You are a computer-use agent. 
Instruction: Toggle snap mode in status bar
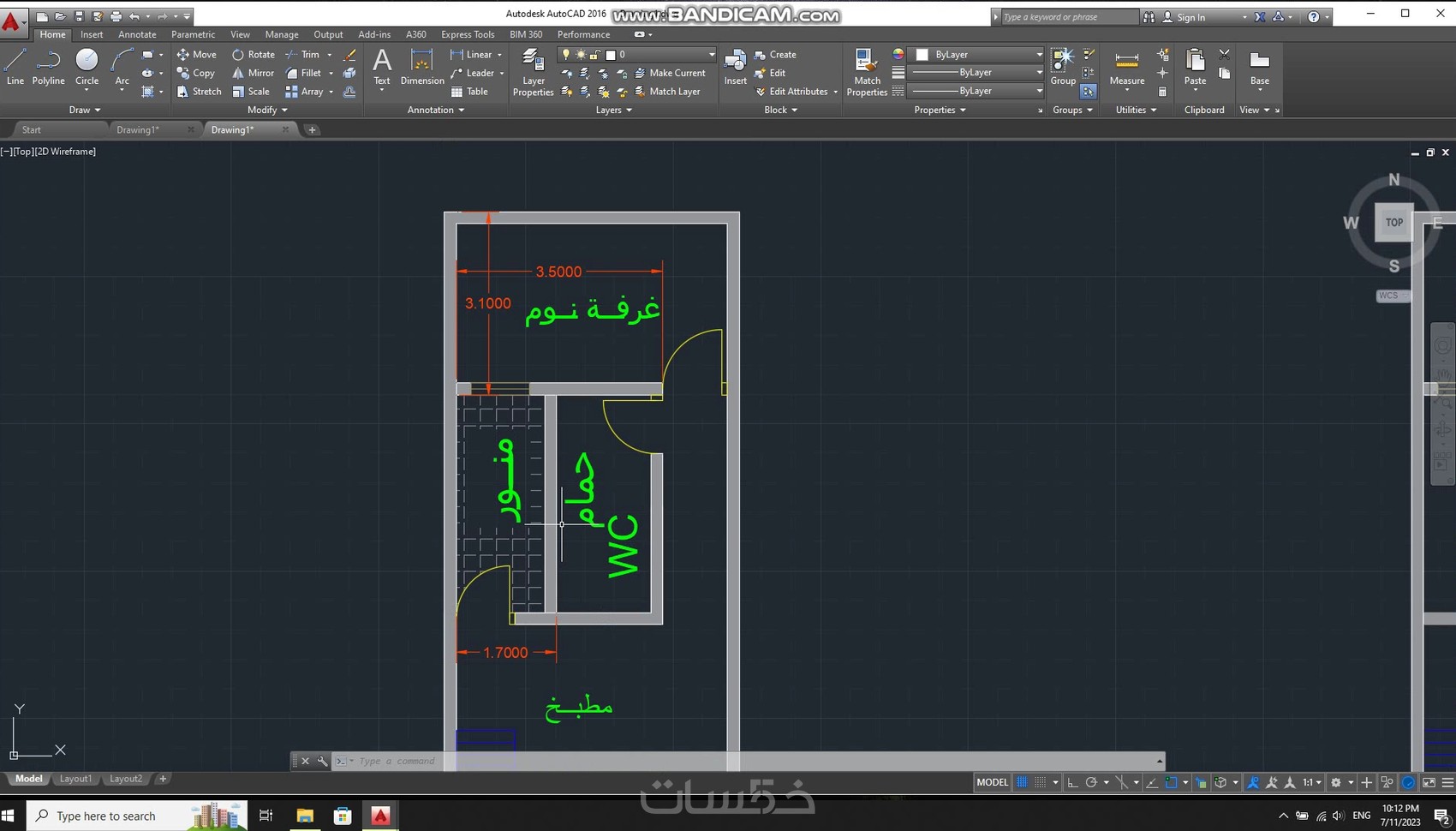[x=1041, y=782]
